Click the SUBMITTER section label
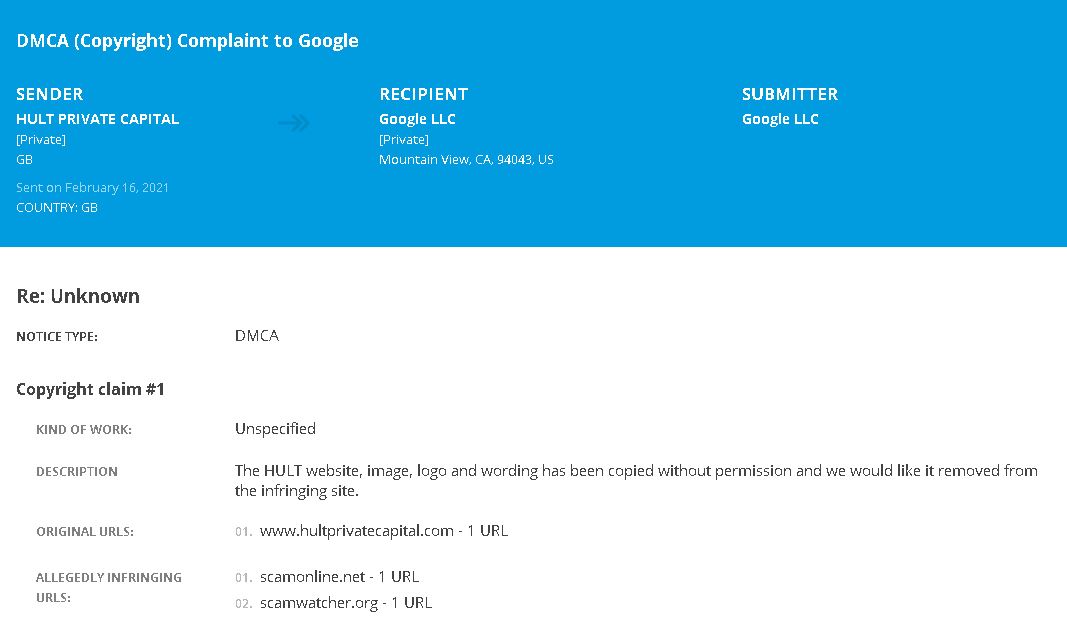Image resolution: width=1067 pixels, height=621 pixels. point(790,94)
